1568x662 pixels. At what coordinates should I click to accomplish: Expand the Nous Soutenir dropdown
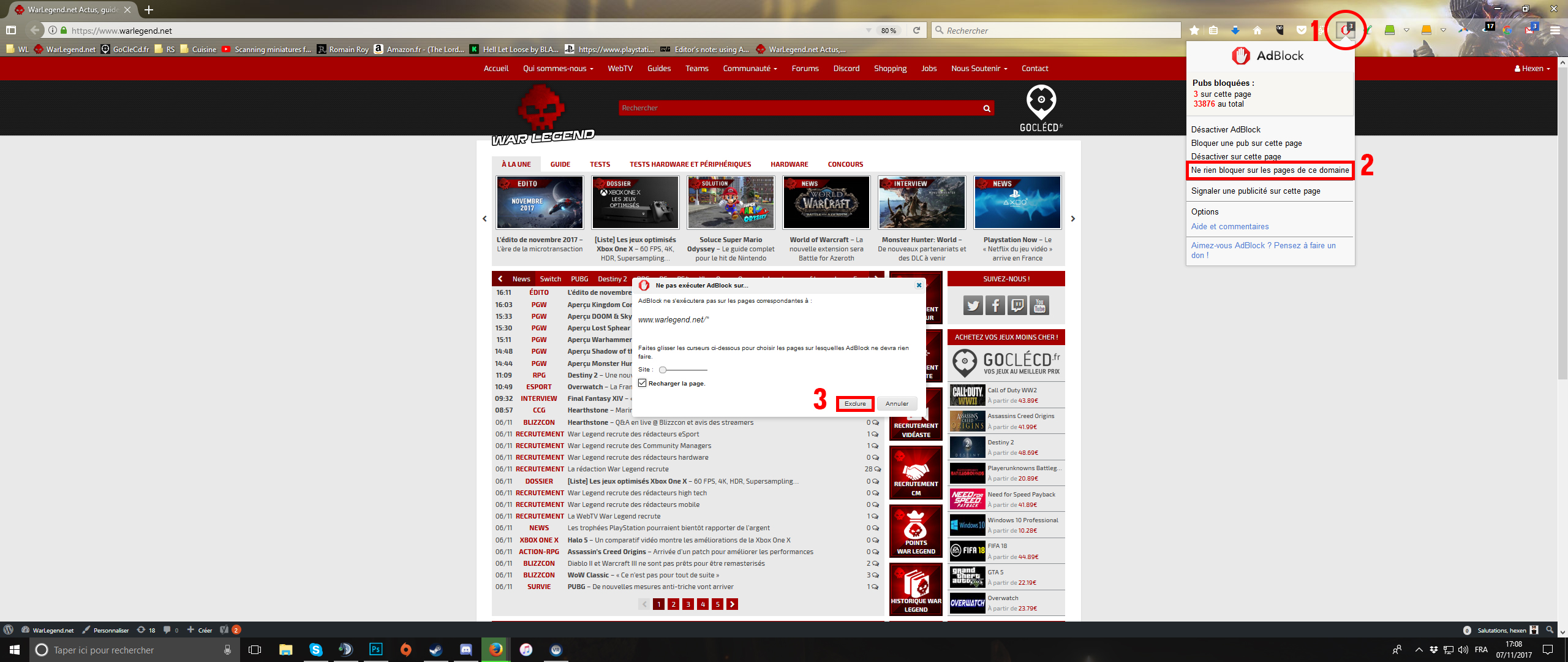(979, 69)
